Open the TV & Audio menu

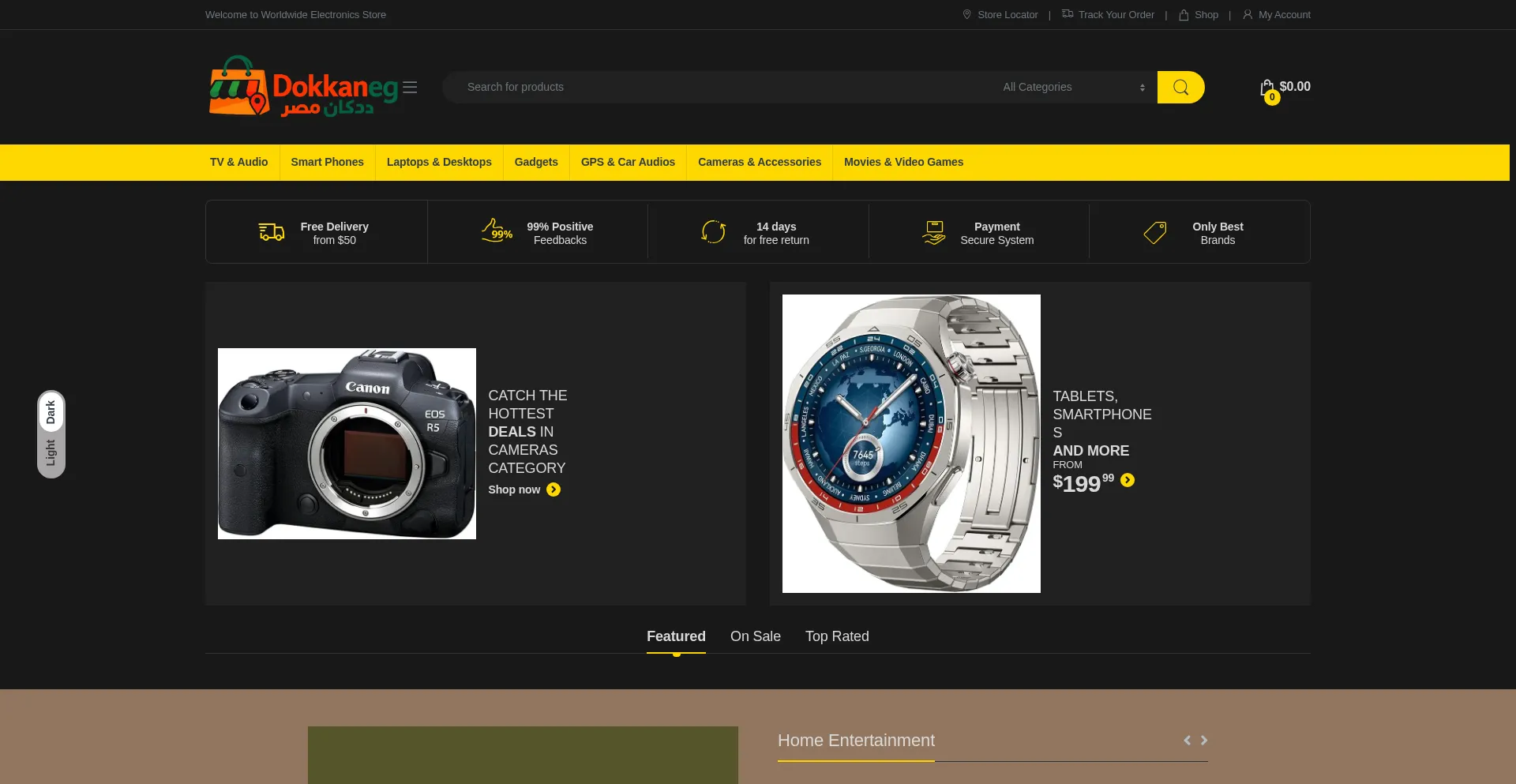click(x=239, y=162)
